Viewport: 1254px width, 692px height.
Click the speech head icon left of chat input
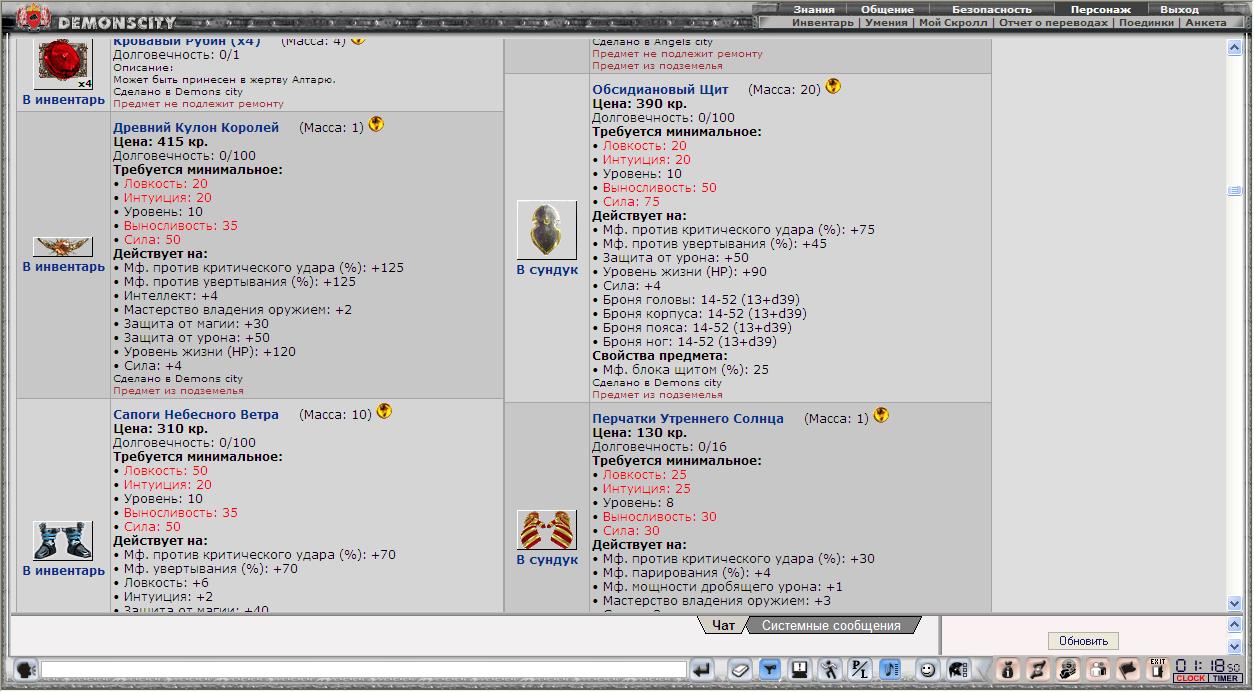pyautogui.click(x=26, y=669)
